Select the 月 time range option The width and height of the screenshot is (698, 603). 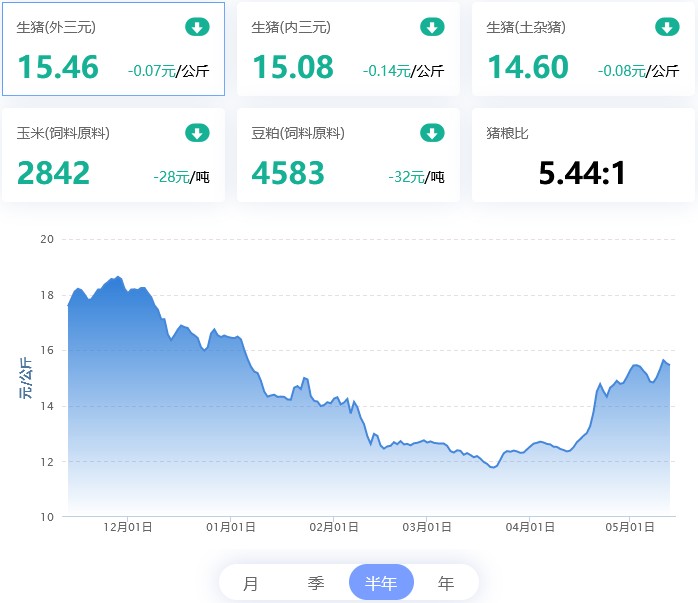pos(251,583)
